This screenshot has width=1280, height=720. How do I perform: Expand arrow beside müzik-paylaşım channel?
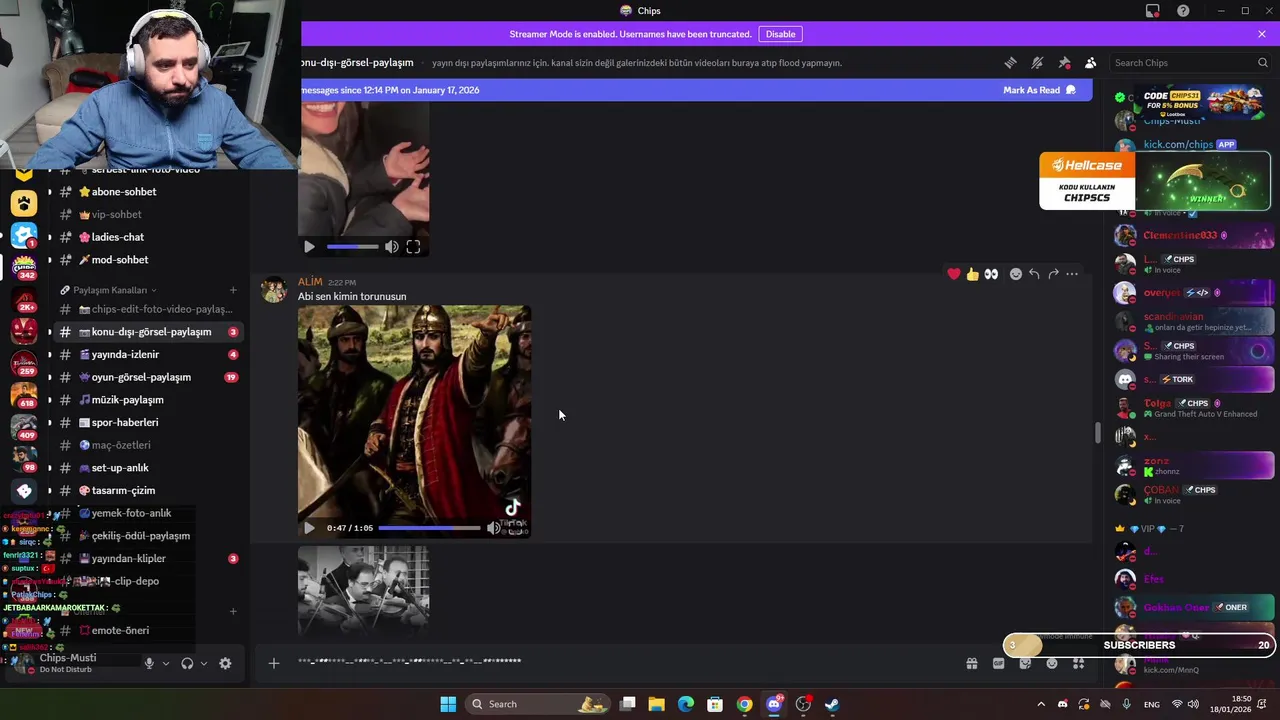click(50, 400)
